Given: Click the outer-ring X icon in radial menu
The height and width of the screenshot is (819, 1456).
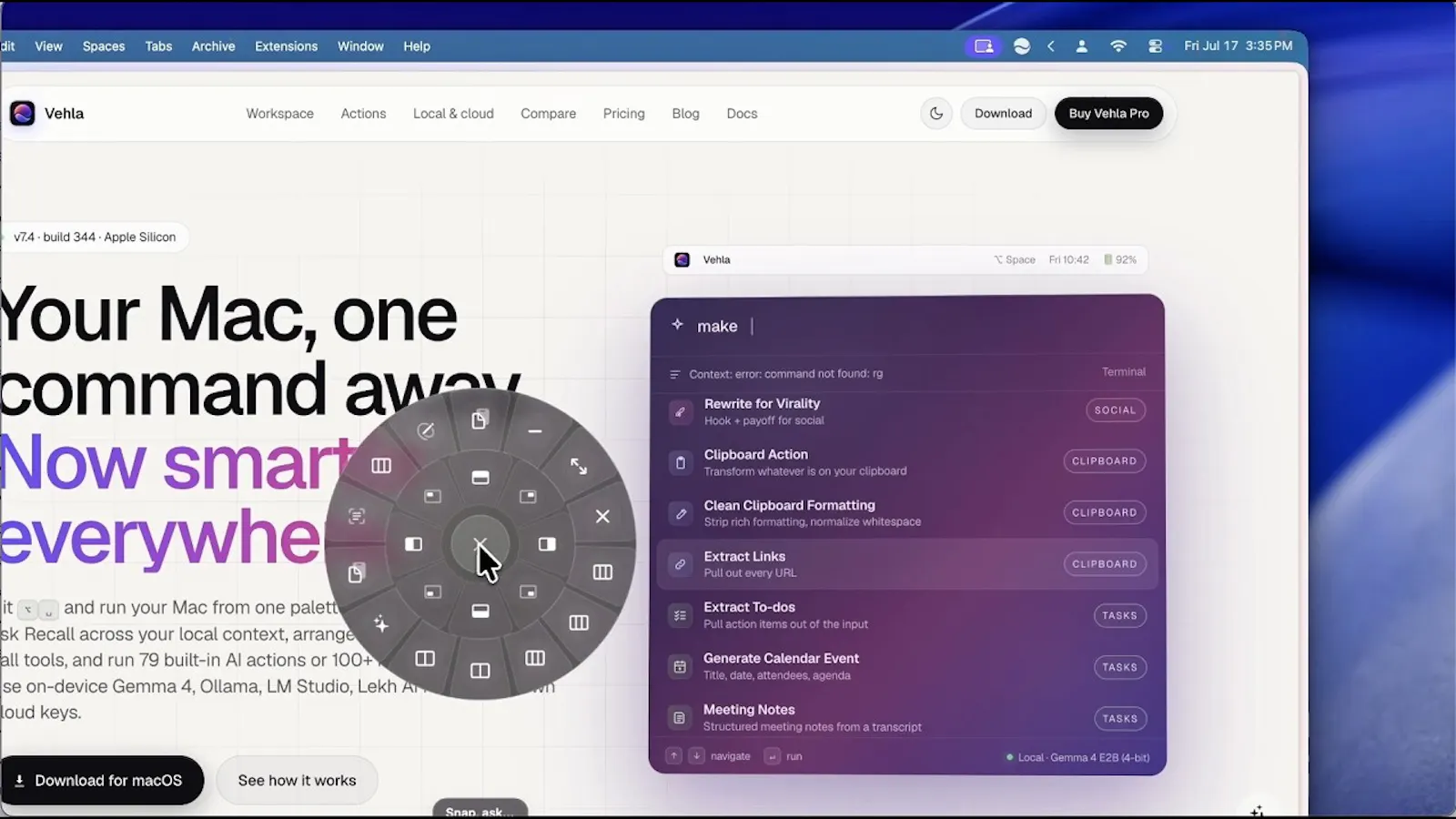Looking at the screenshot, I should coord(602,516).
